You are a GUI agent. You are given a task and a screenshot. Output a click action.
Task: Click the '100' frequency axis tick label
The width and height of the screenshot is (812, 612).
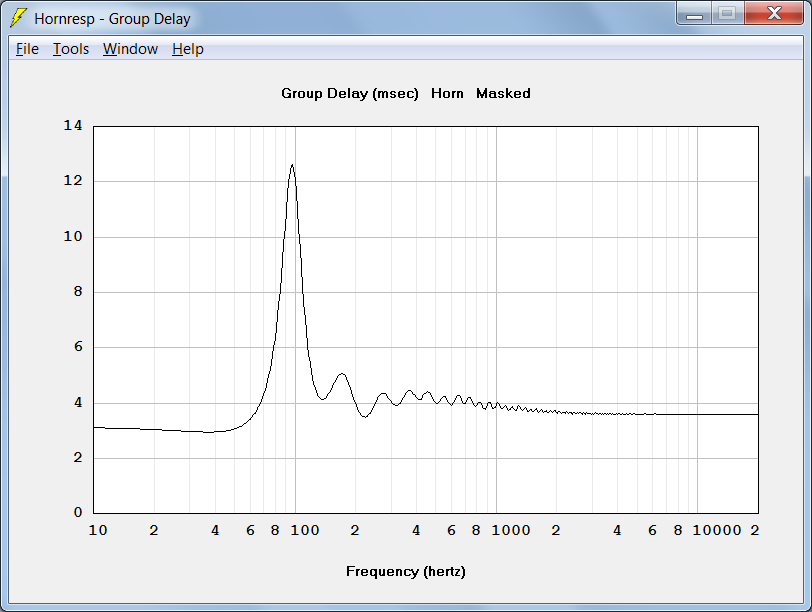click(x=304, y=530)
